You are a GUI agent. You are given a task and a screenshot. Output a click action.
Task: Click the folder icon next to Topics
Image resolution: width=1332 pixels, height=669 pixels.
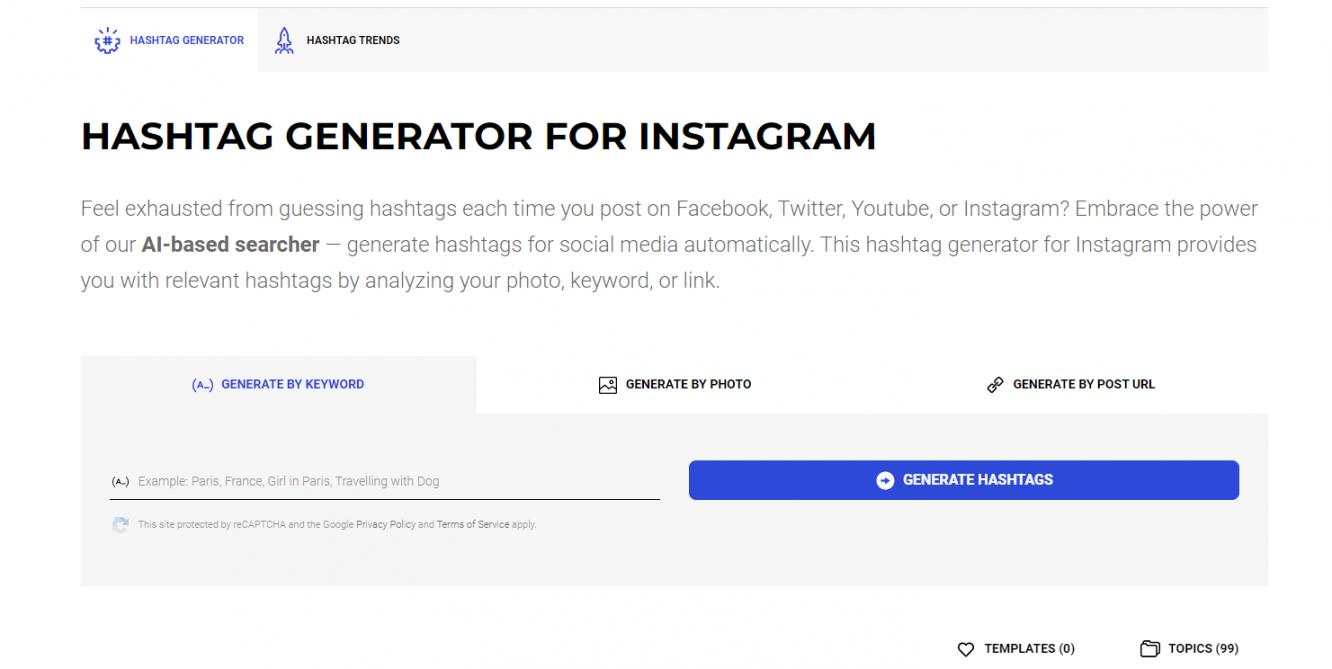1150,649
